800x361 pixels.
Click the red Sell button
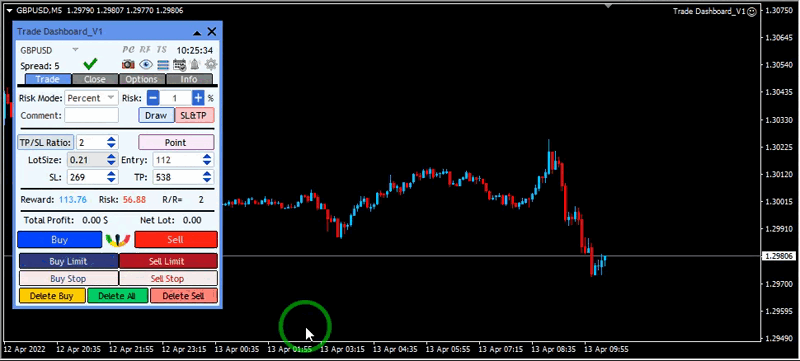[176, 240]
